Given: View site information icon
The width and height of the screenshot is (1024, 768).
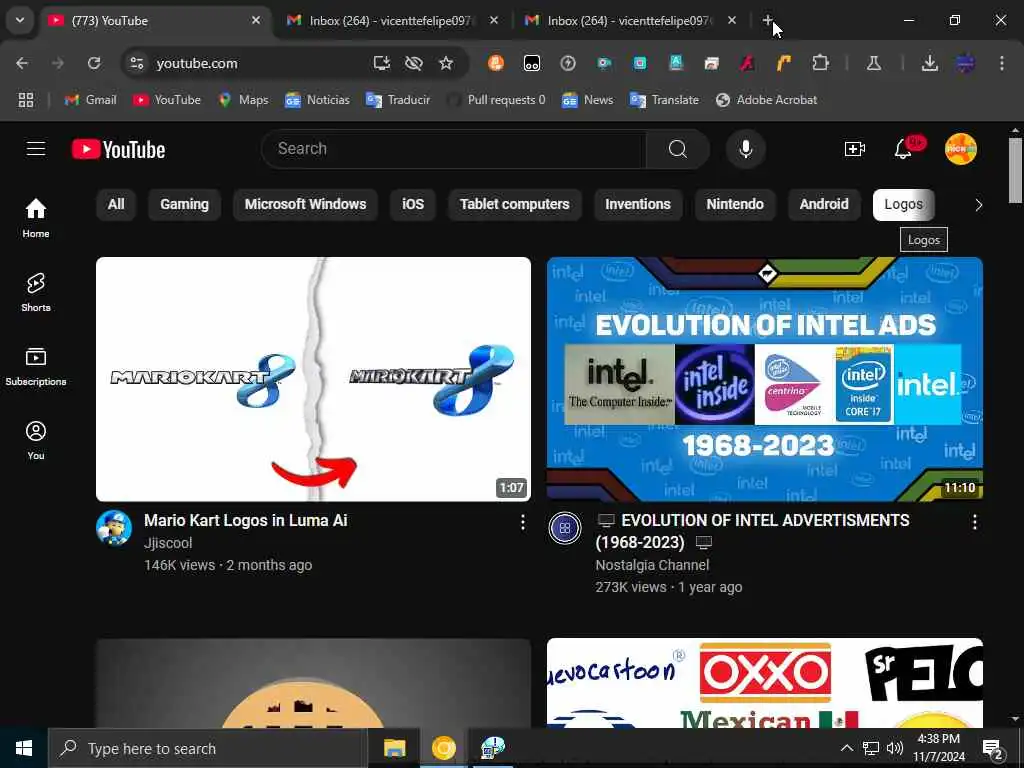Looking at the screenshot, I should pyautogui.click(x=136, y=63).
